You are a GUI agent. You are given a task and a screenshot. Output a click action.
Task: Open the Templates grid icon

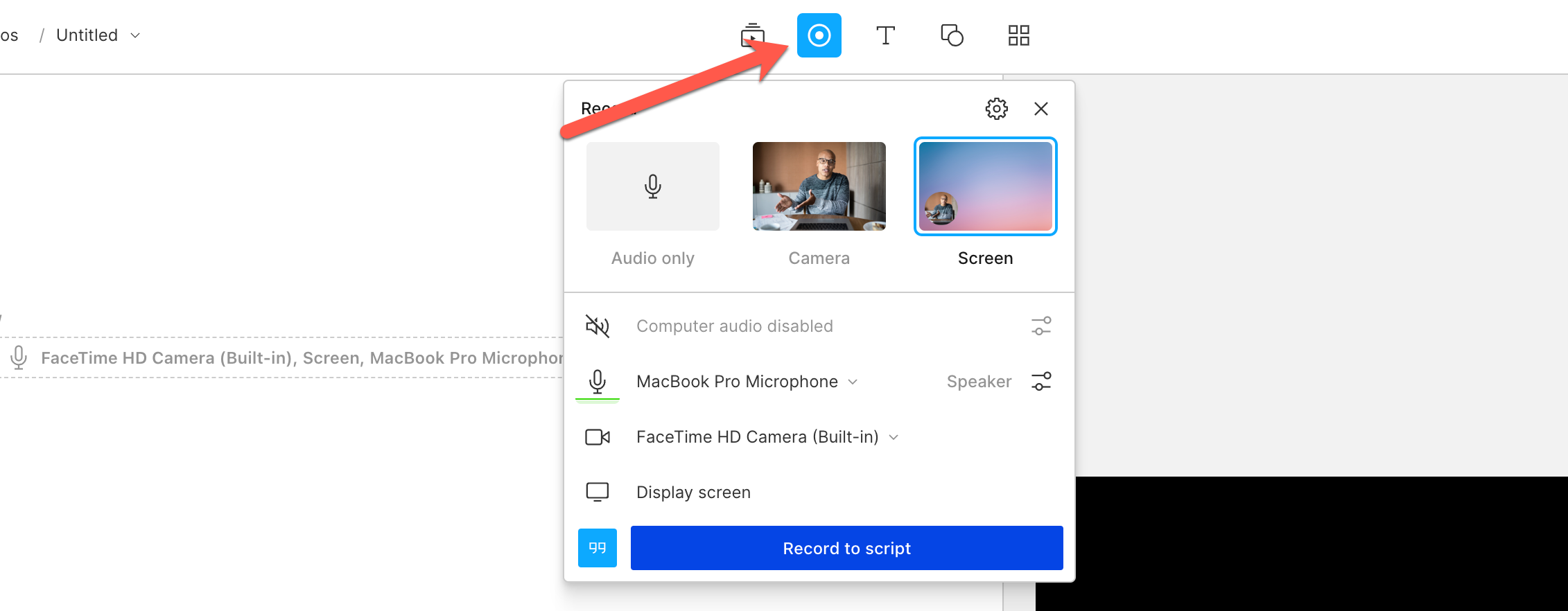(1018, 35)
